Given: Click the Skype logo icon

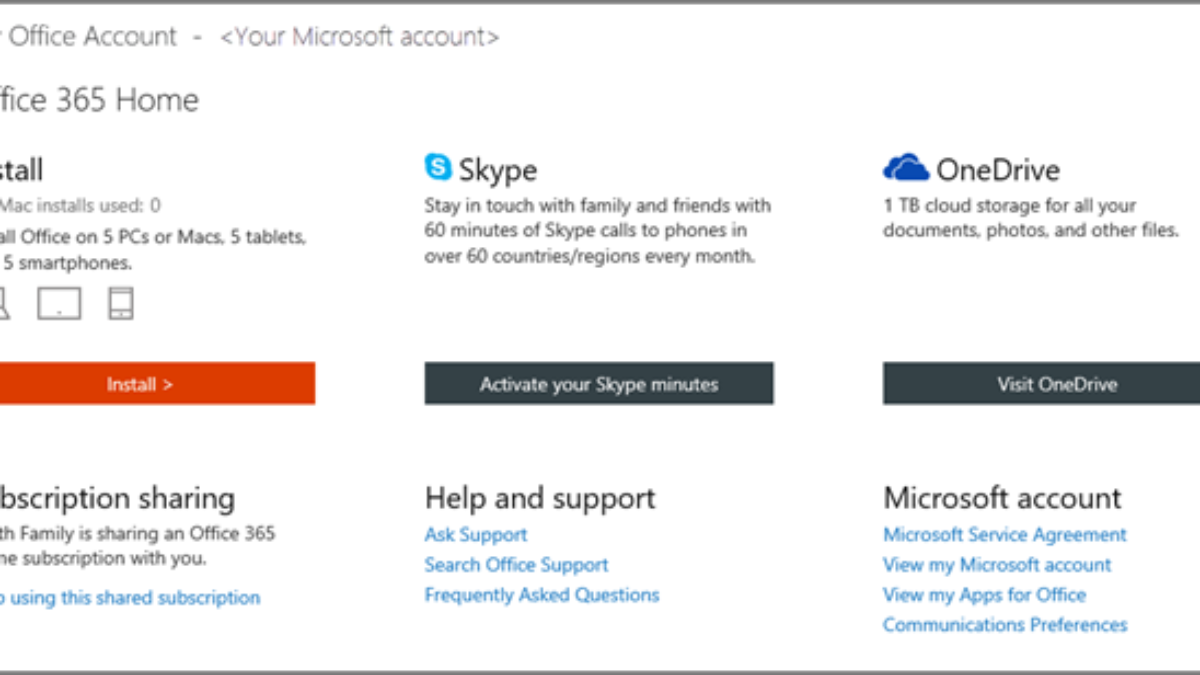Looking at the screenshot, I should coord(438,167).
